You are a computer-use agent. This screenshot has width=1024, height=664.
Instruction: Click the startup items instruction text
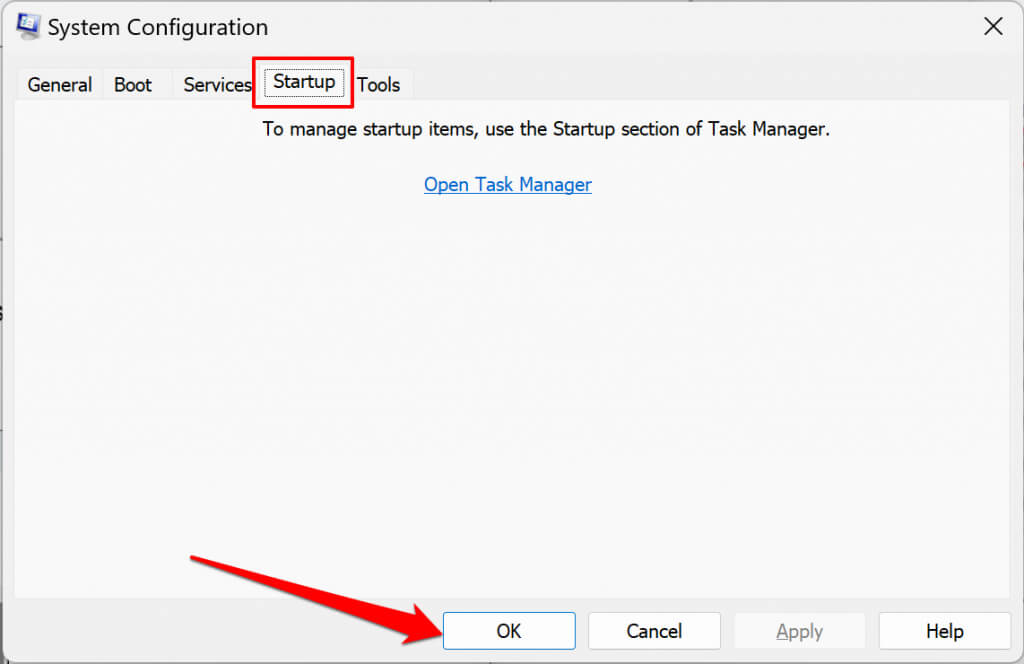pyautogui.click(x=546, y=129)
